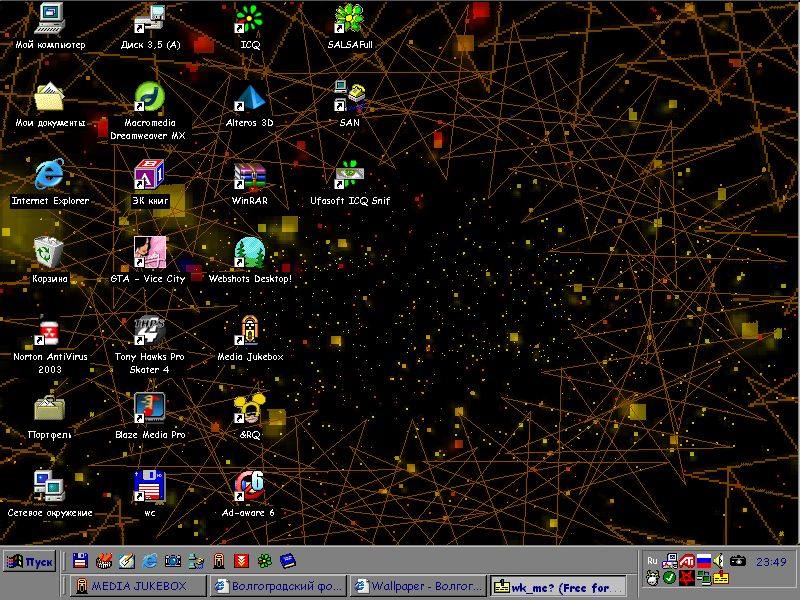Launch Internet Explorer from quick launch
Screen dimensions: 800x600
[x=149, y=561]
